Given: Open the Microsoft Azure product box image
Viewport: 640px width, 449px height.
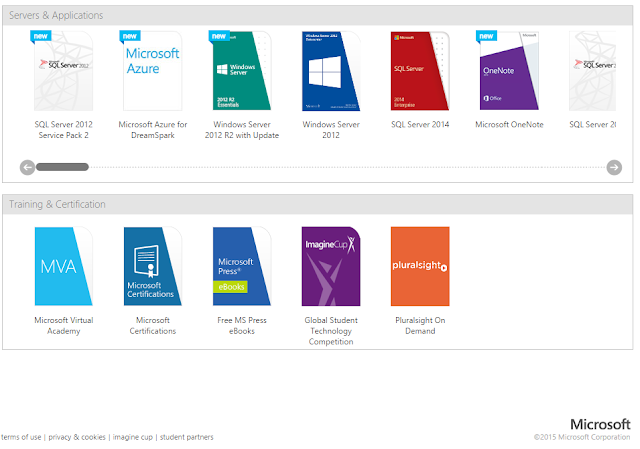Looking at the screenshot, I should point(152,71).
